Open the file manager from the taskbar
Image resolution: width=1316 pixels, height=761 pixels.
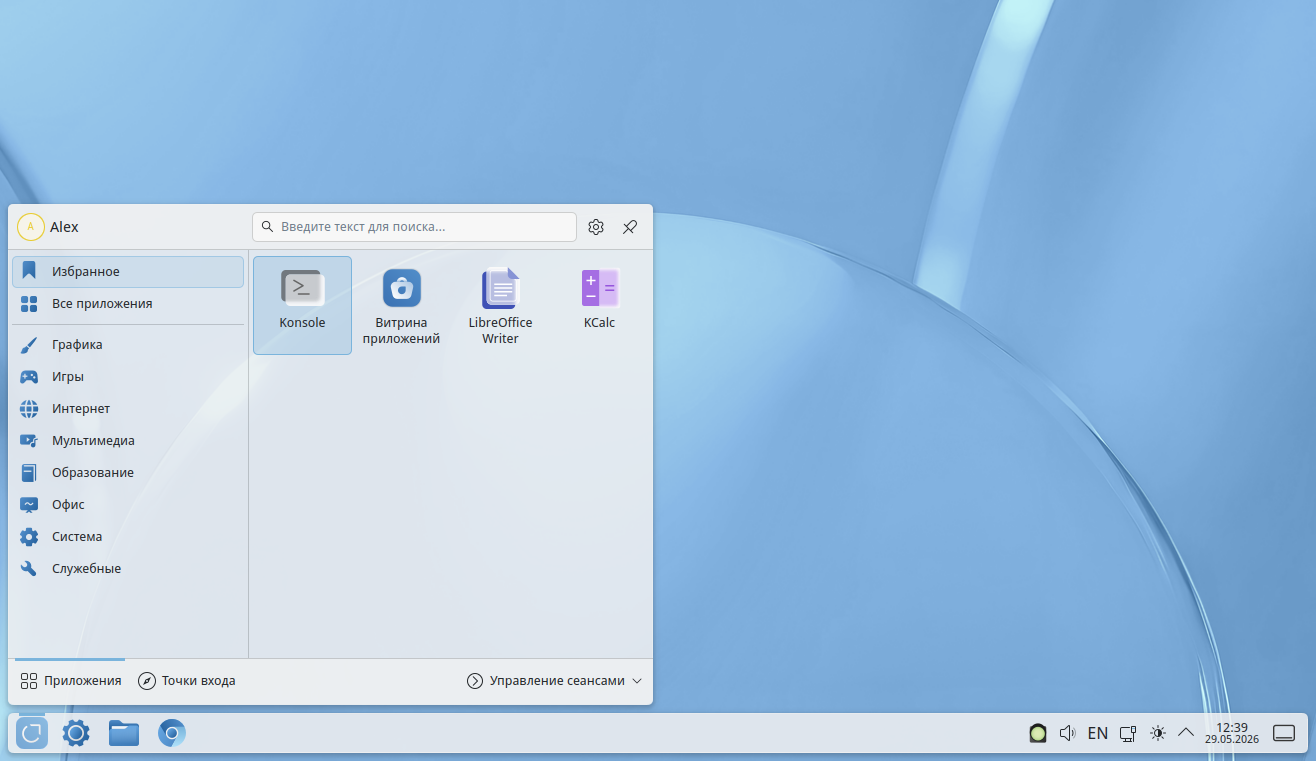click(124, 733)
